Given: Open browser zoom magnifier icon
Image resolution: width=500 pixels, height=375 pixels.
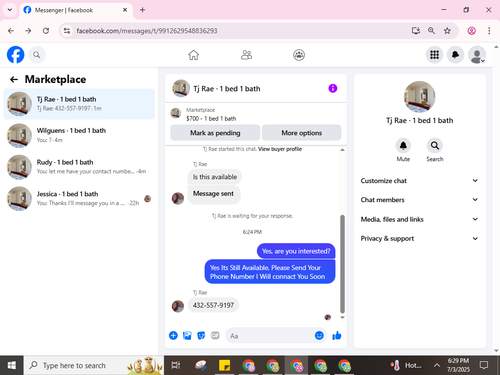Looking at the screenshot, I should tap(431, 31).
